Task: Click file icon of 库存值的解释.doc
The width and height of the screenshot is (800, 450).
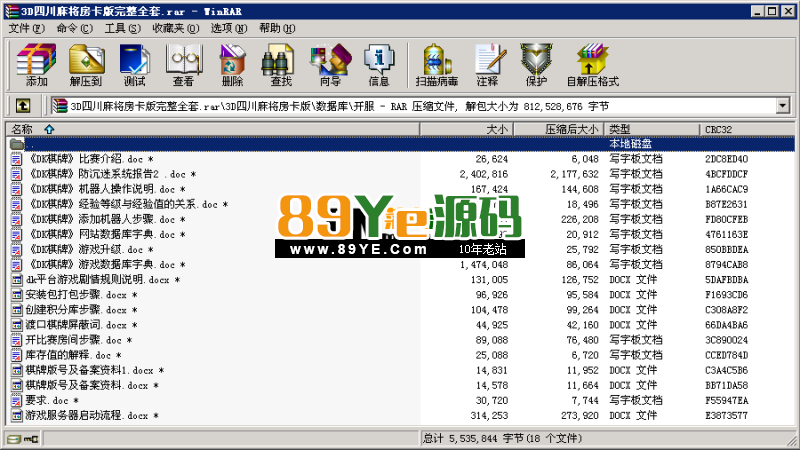Action: (x=17, y=355)
